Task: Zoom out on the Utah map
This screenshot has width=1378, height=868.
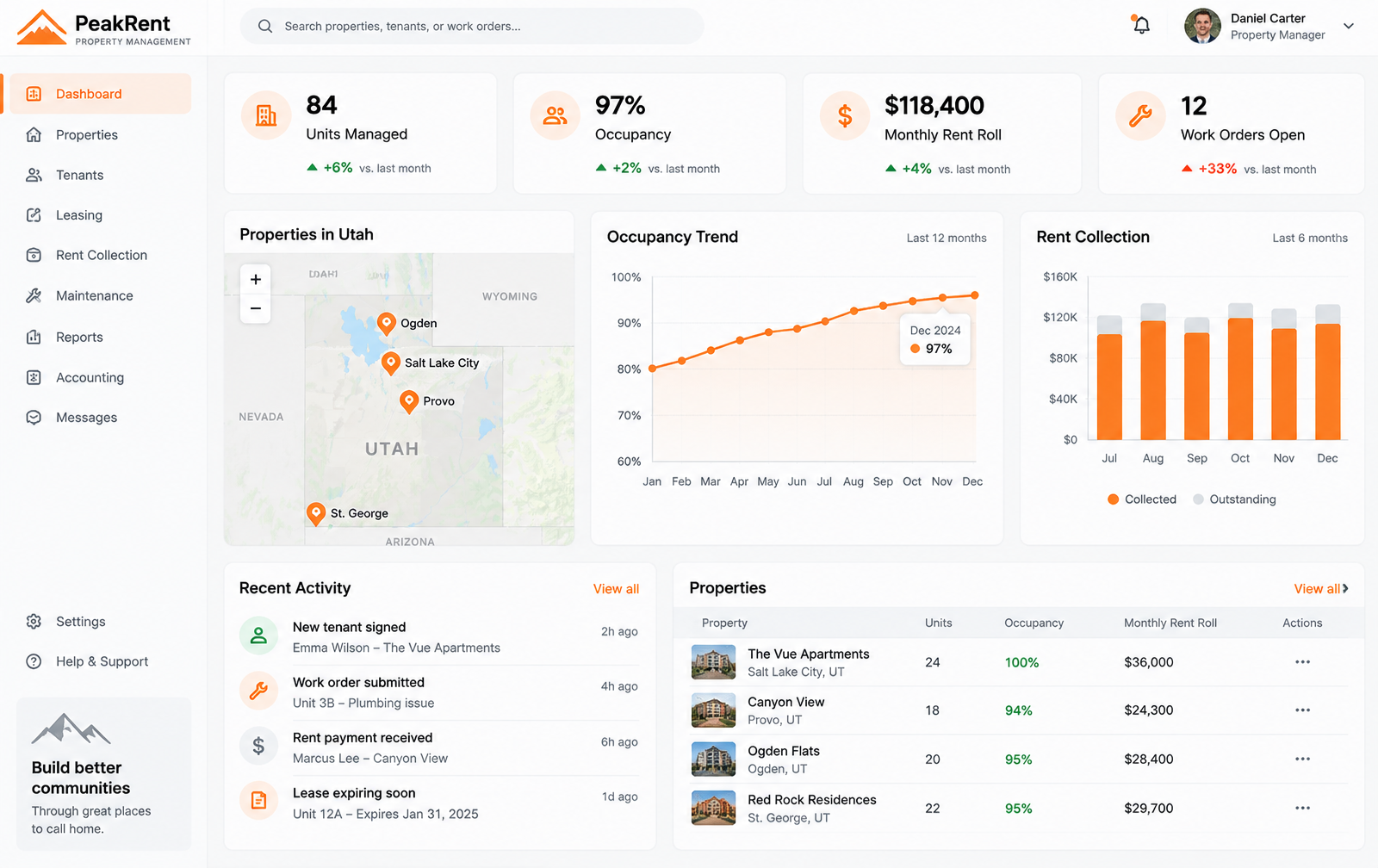Action: click(256, 308)
